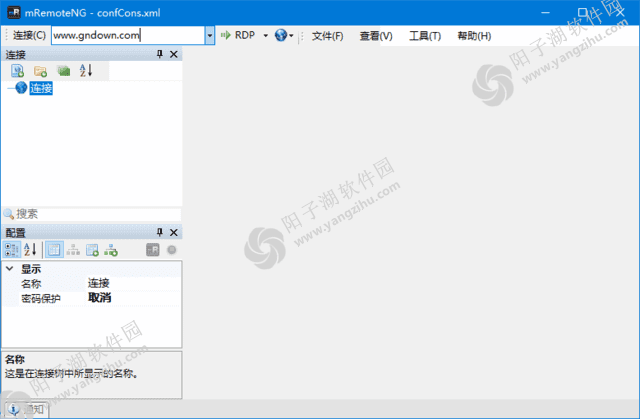Click the mRemoteNG title bar app icon

14,12
